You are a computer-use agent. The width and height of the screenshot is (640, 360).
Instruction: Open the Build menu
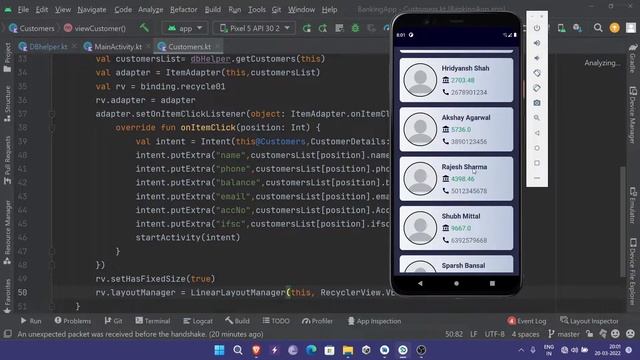[213, 9]
